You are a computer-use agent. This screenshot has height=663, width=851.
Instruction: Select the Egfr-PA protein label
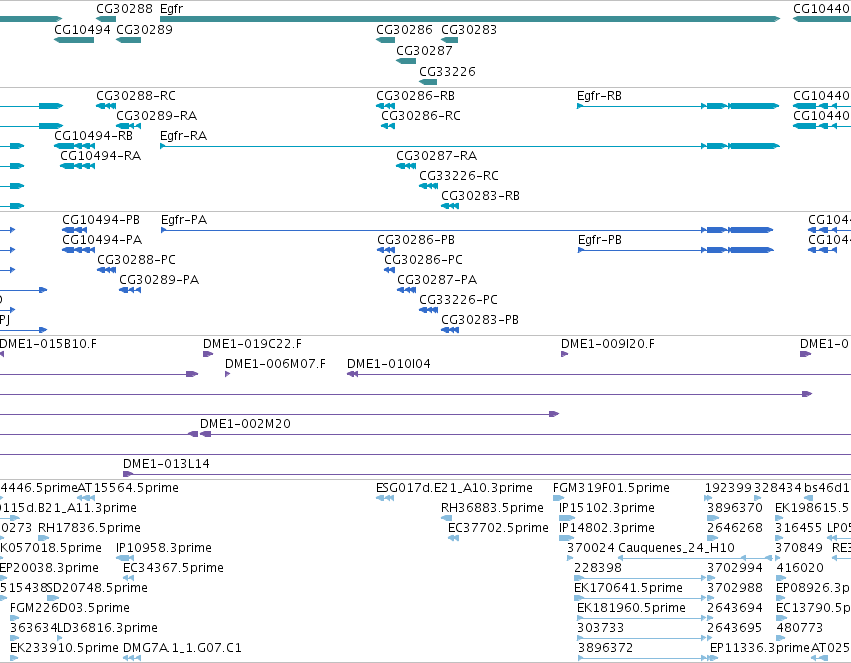point(184,220)
